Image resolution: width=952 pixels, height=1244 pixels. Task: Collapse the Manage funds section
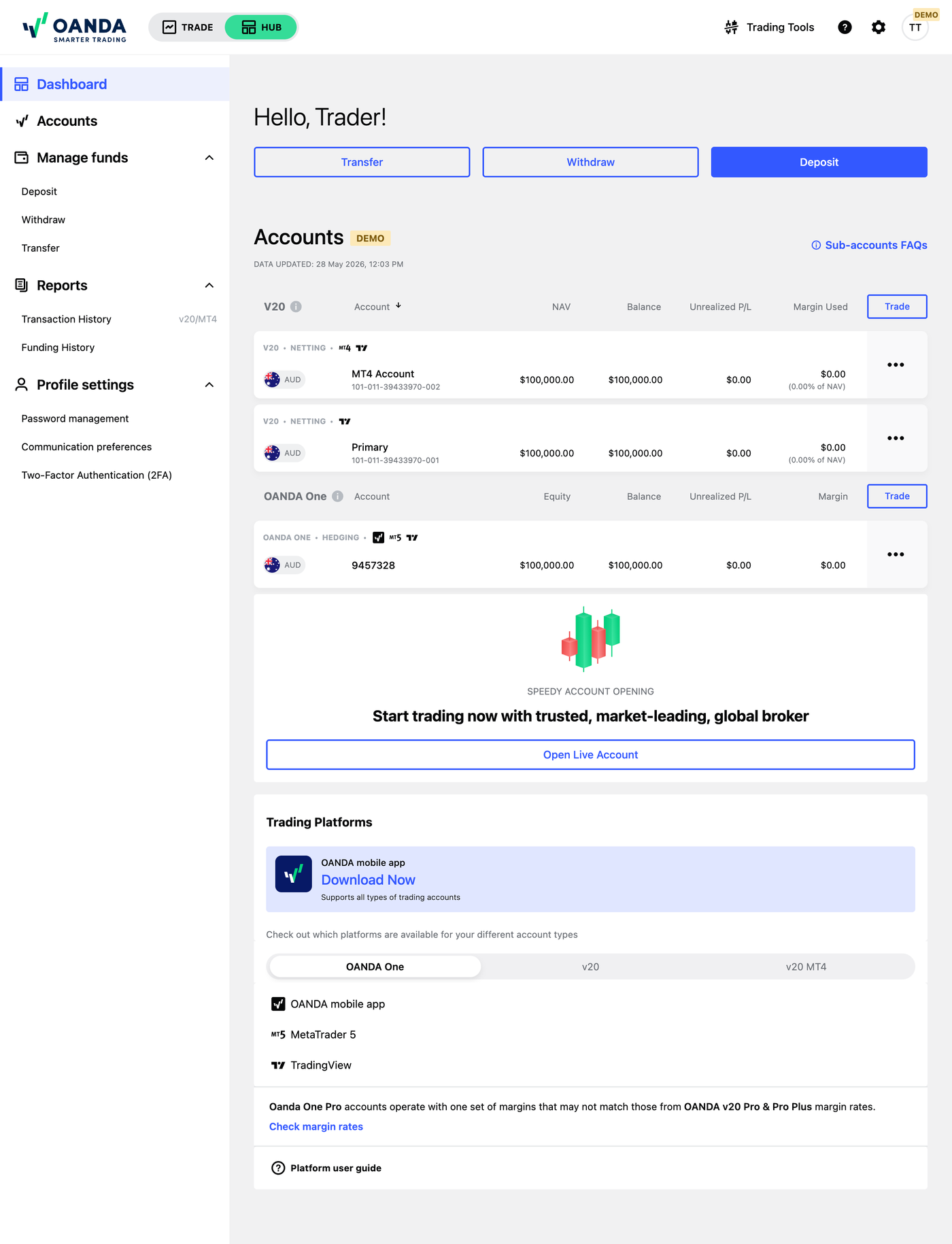(x=209, y=158)
